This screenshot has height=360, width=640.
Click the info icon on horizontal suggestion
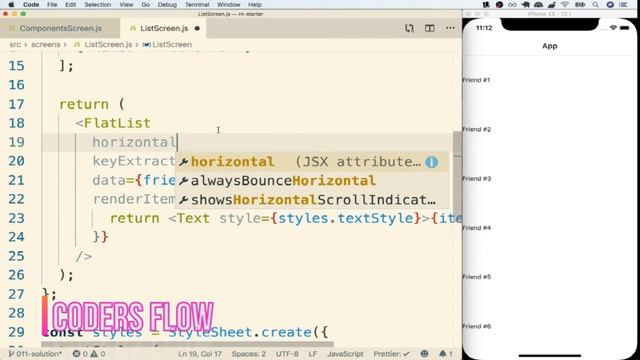pos(431,162)
